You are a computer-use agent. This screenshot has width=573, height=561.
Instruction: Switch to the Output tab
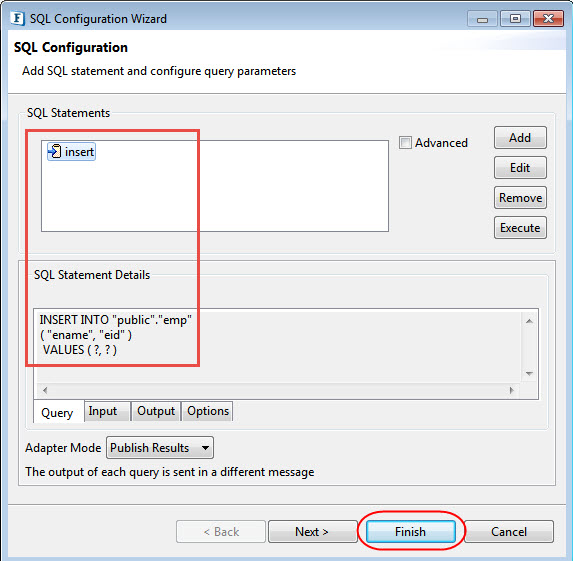pyautogui.click(x=156, y=411)
